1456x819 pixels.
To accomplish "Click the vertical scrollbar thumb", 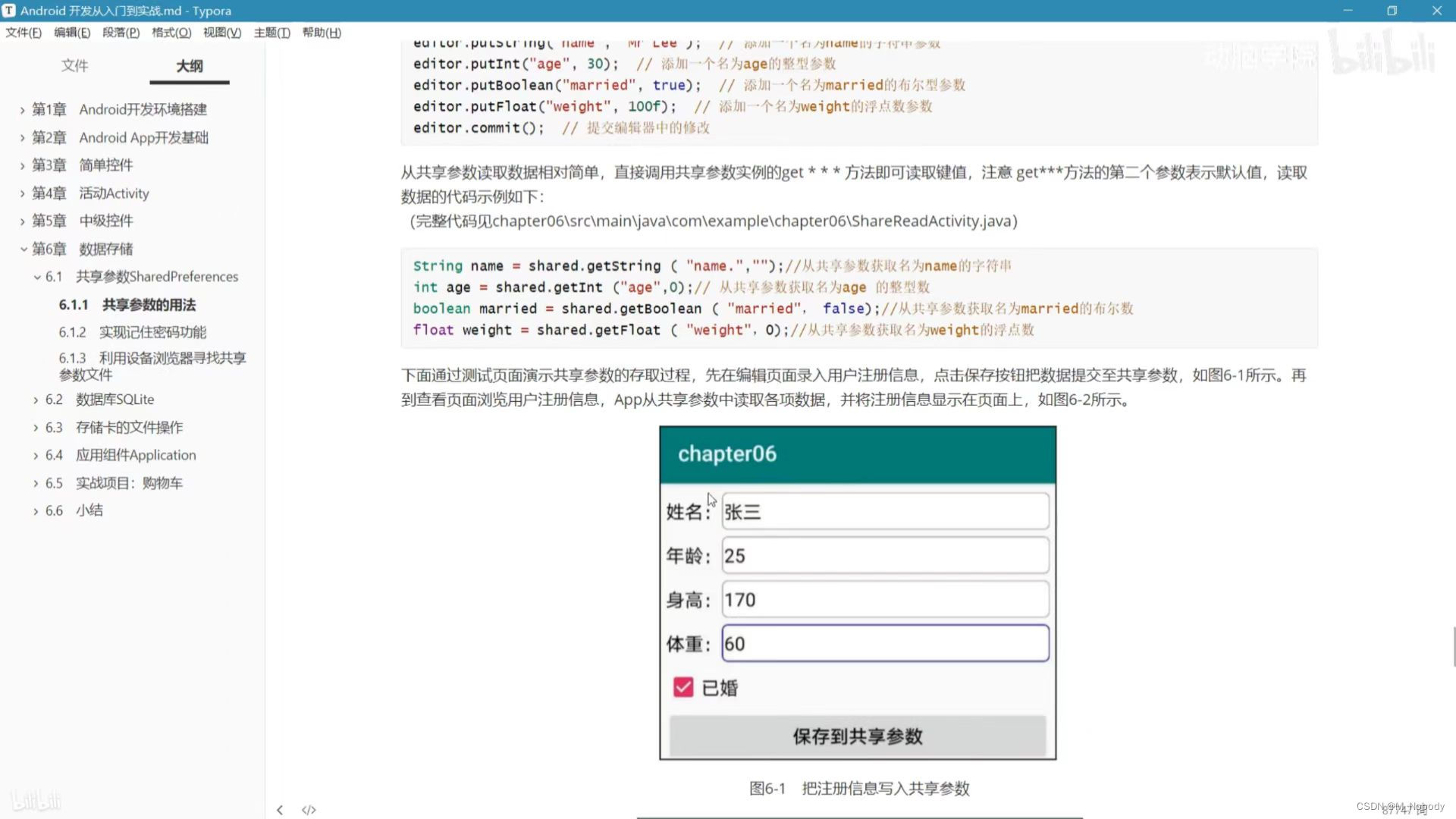I will tap(1453, 646).
